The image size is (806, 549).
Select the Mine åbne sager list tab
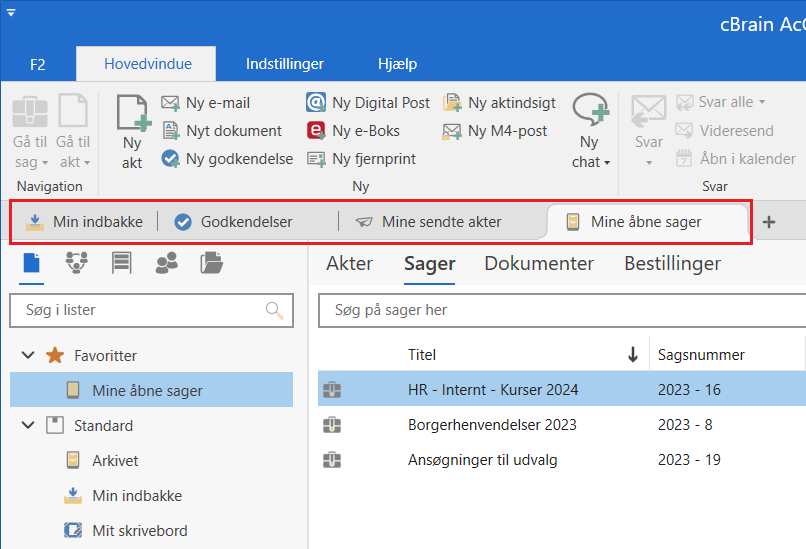pos(646,222)
